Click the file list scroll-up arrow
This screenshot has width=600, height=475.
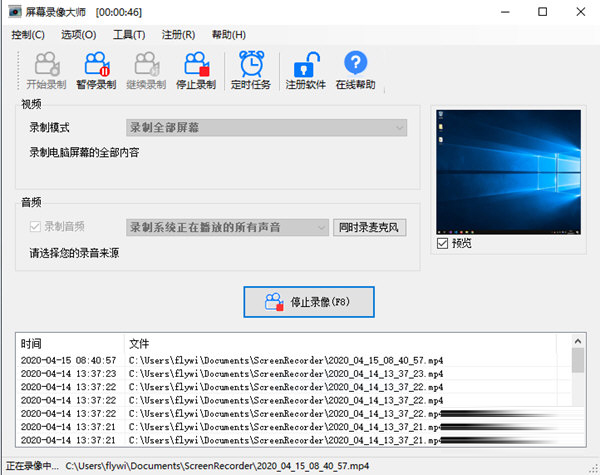pyautogui.click(x=578, y=341)
